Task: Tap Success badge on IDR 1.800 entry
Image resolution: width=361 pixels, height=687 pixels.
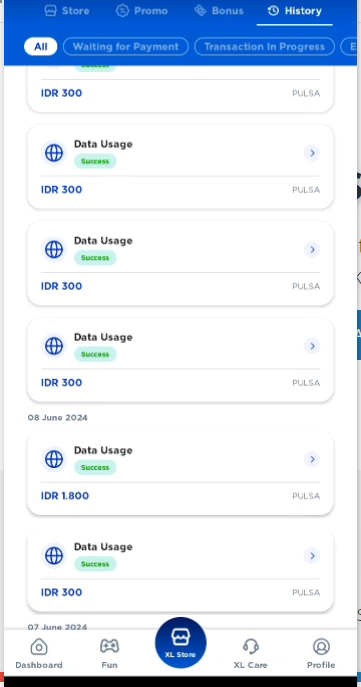Action: (x=95, y=467)
